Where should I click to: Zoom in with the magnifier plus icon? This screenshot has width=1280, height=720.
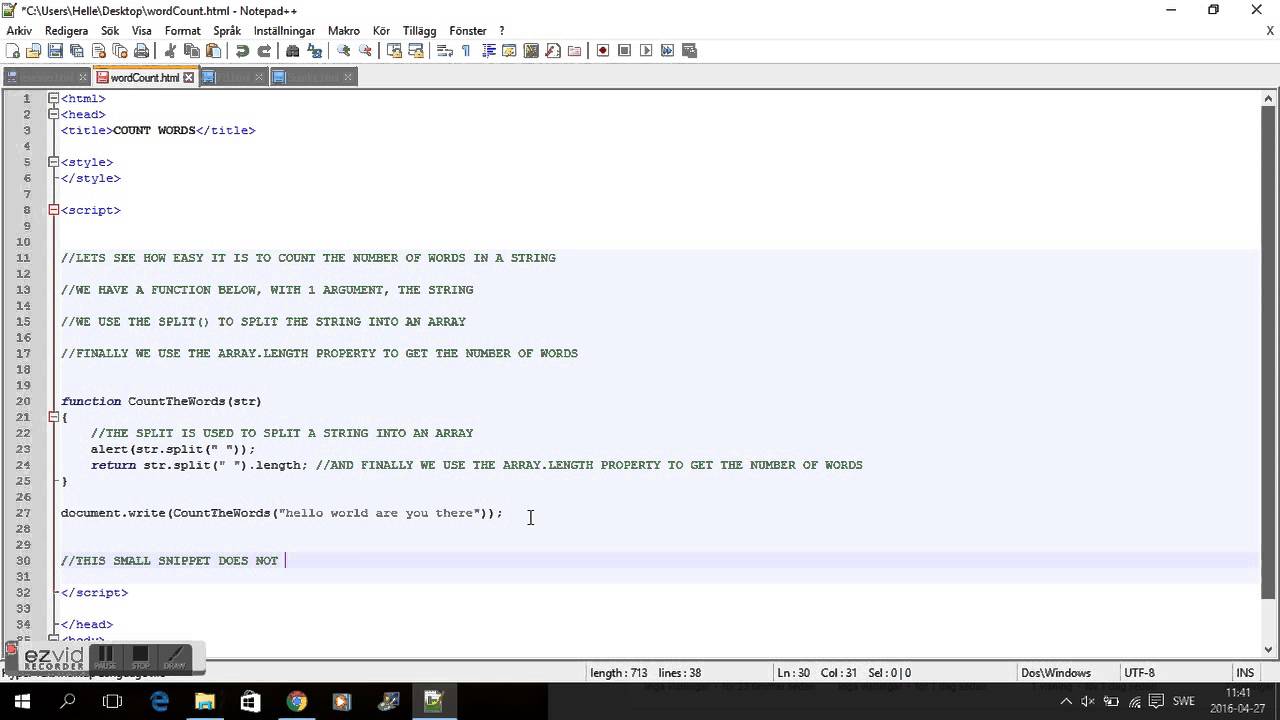tap(343, 51)
